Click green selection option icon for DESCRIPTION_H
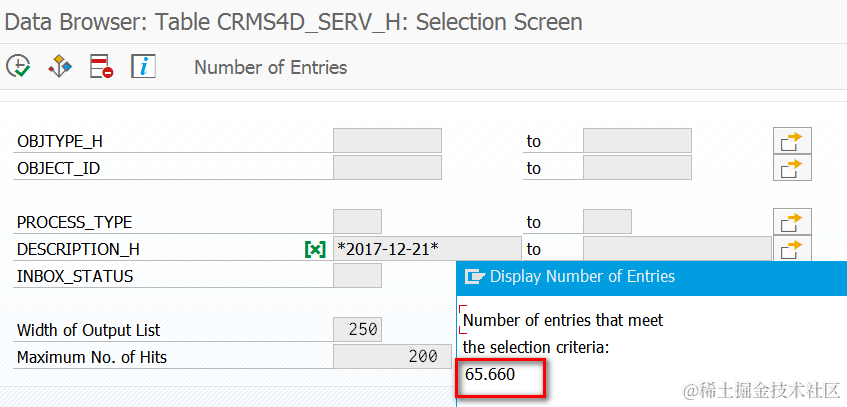This screenshot has height=407, width=847. click(315, 249)
